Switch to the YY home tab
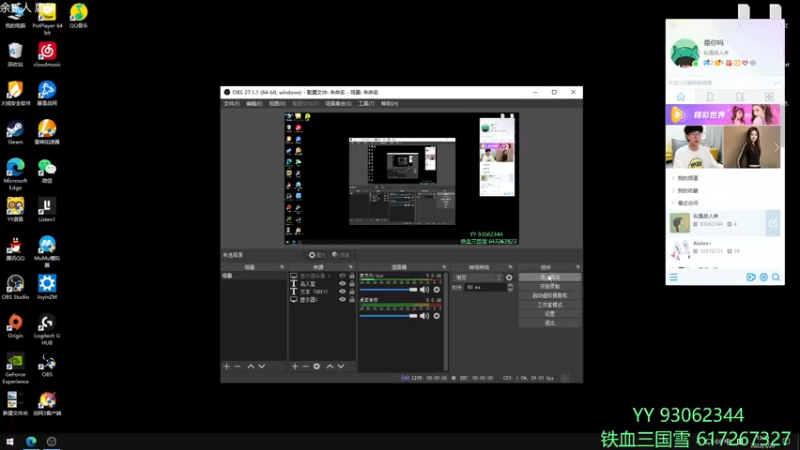 pos(681,96)
